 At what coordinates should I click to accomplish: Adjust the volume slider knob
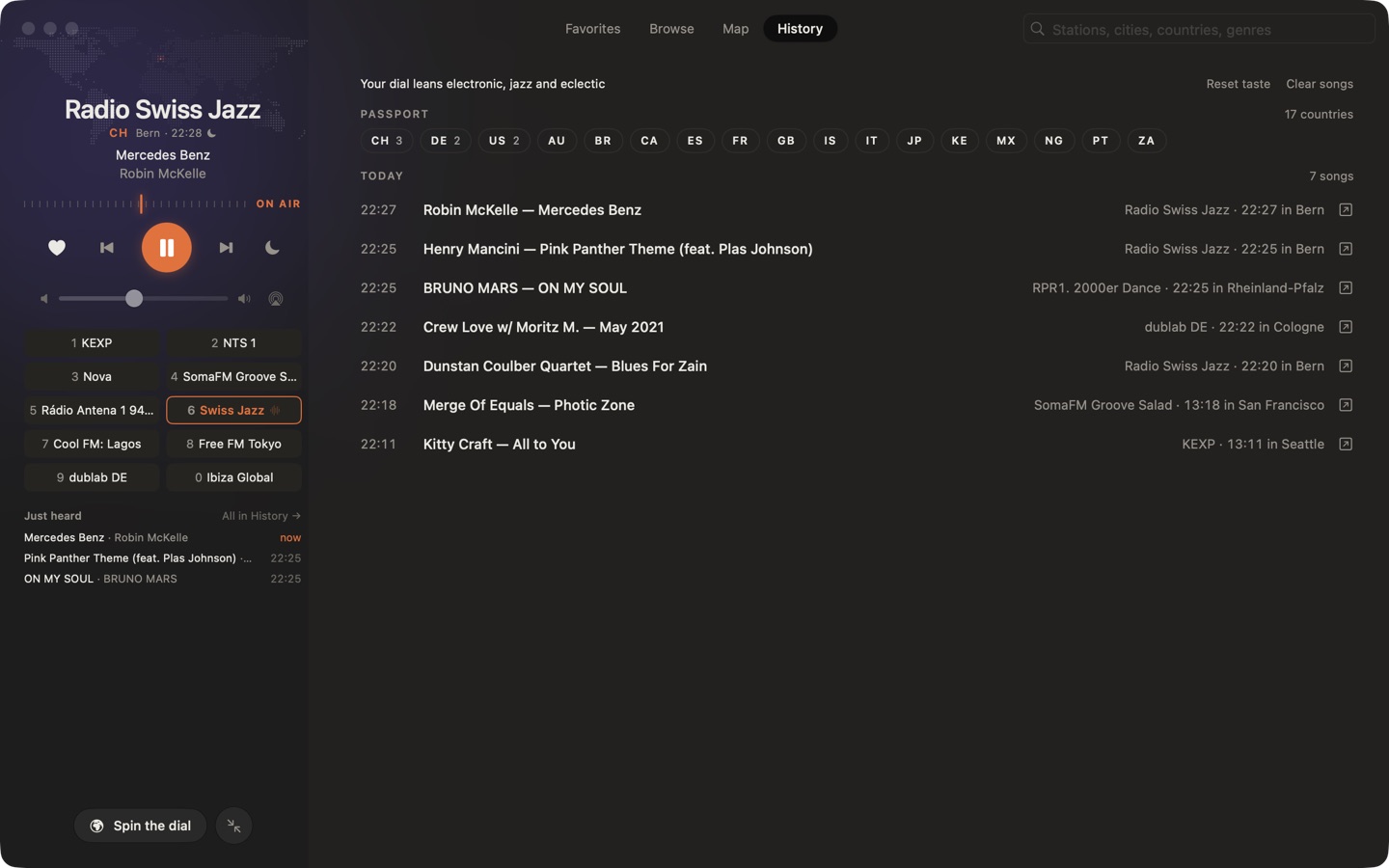tap(134, 299)
